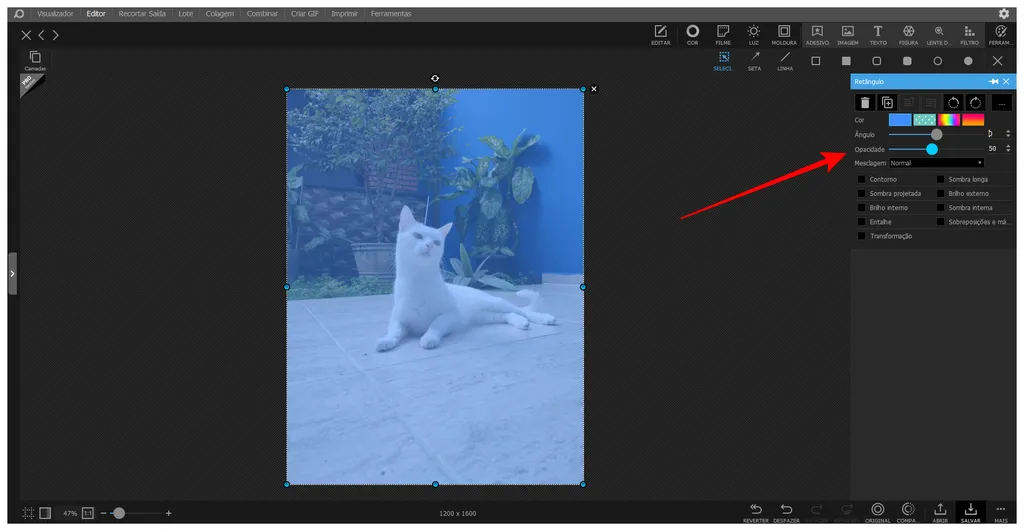Screen dimensions: 1024x531
Task: Open the Mesclagem blend mode dropdown
Action: click(x=936, y=163)
